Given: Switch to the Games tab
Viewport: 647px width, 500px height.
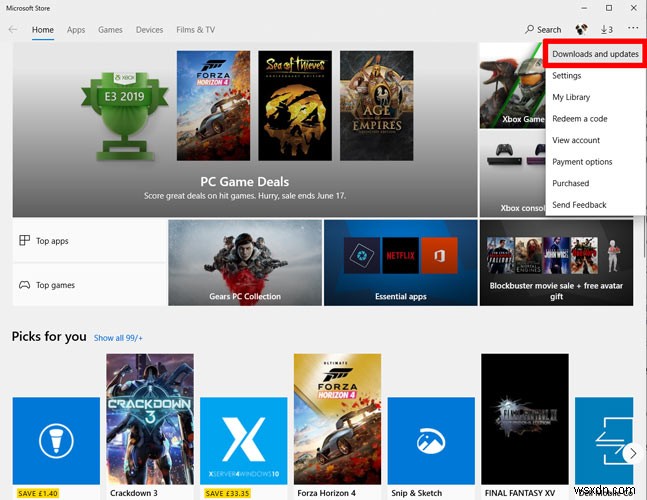Looking at the screenshot, I should coord(110,30).
